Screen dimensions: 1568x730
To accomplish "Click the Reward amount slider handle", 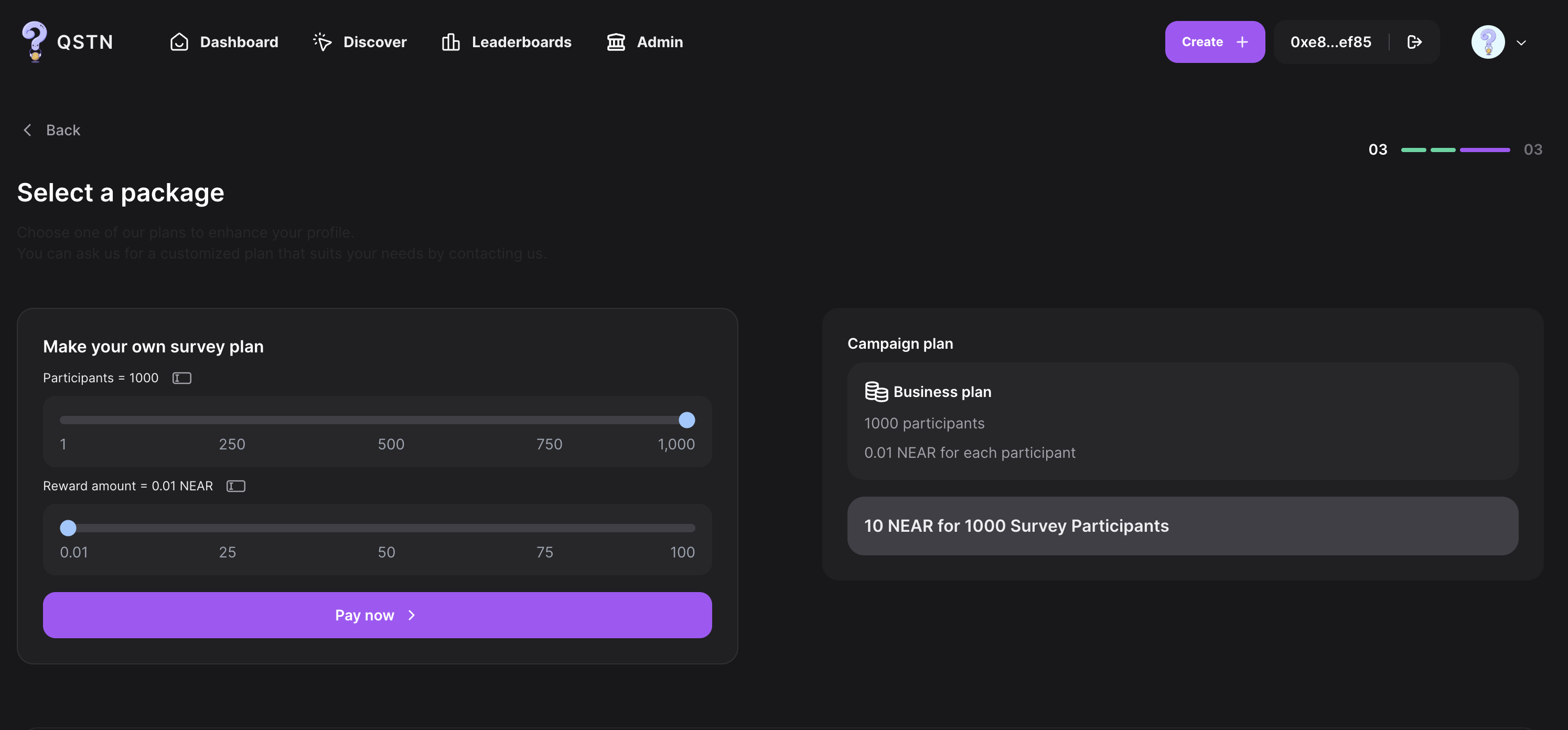I will pos(68,528).
